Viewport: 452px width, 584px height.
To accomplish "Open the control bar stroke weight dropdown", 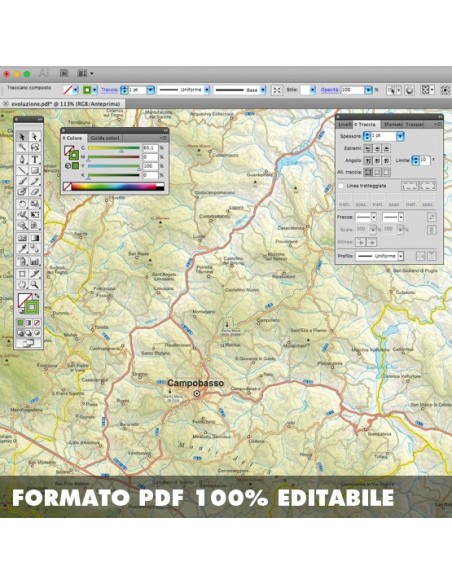I will tap(150, 90).
